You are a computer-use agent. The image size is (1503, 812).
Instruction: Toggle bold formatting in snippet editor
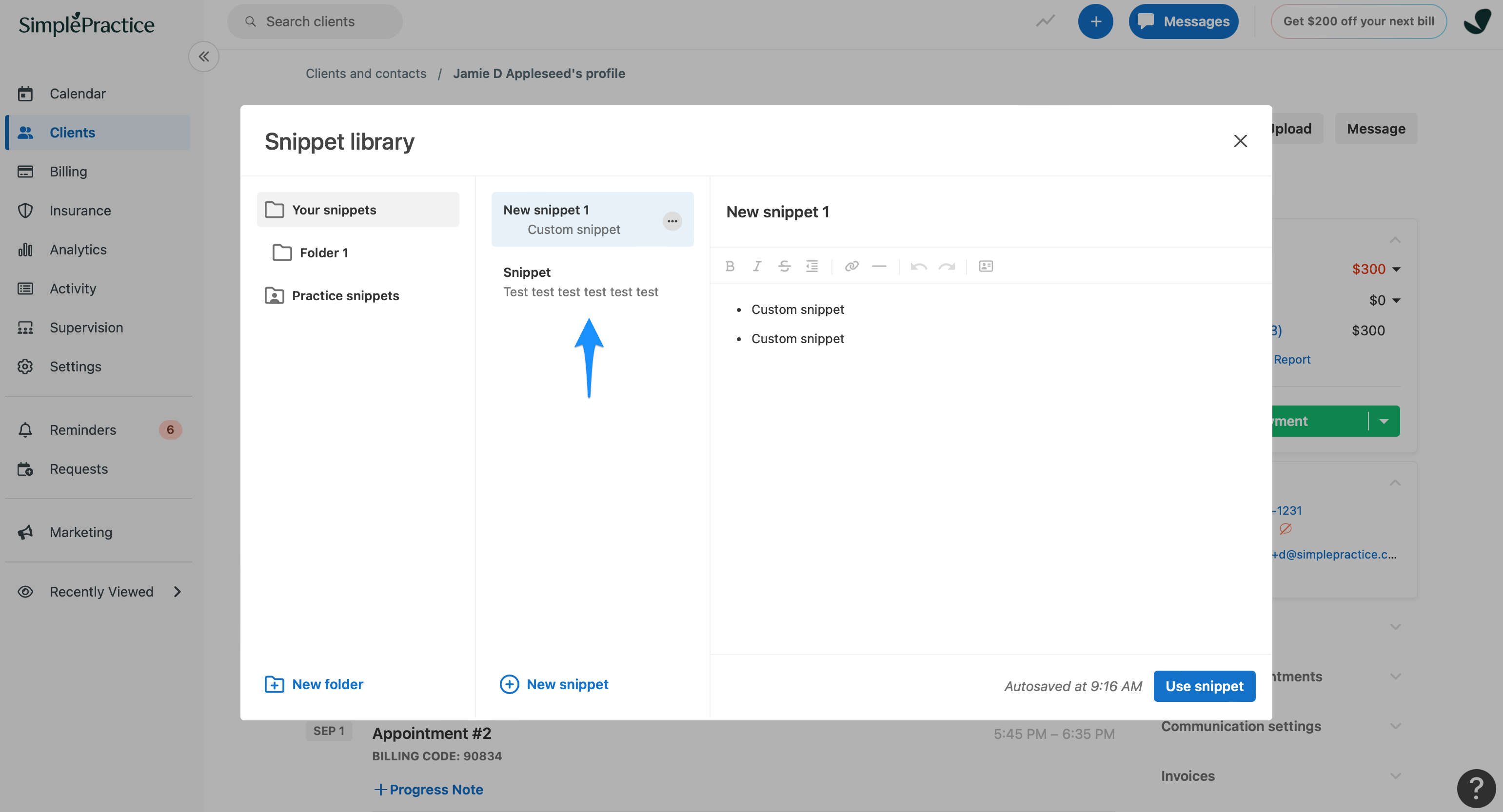(x=730, y=266)
